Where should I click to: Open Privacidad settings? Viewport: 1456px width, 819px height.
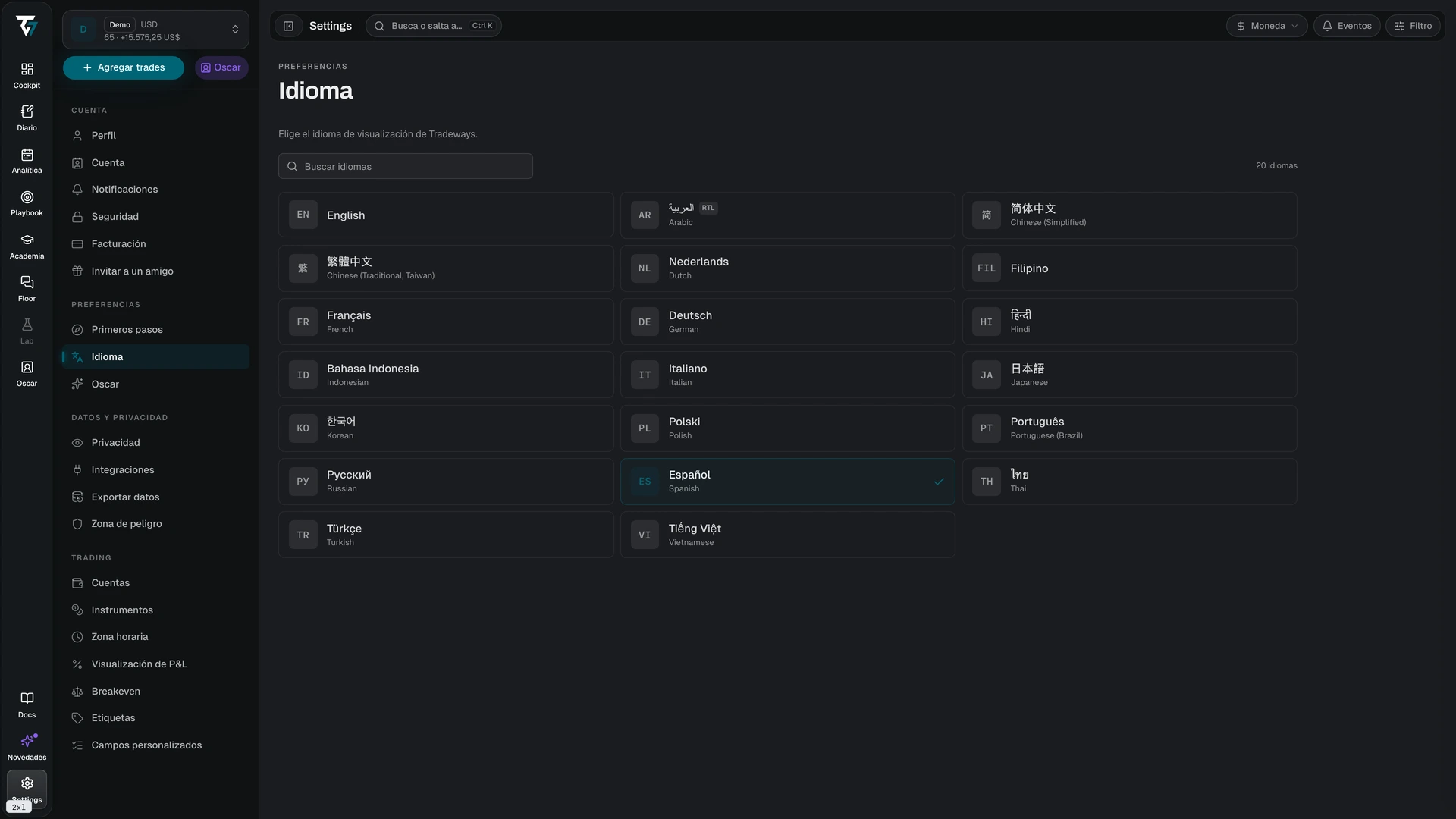tap(155, 443)
